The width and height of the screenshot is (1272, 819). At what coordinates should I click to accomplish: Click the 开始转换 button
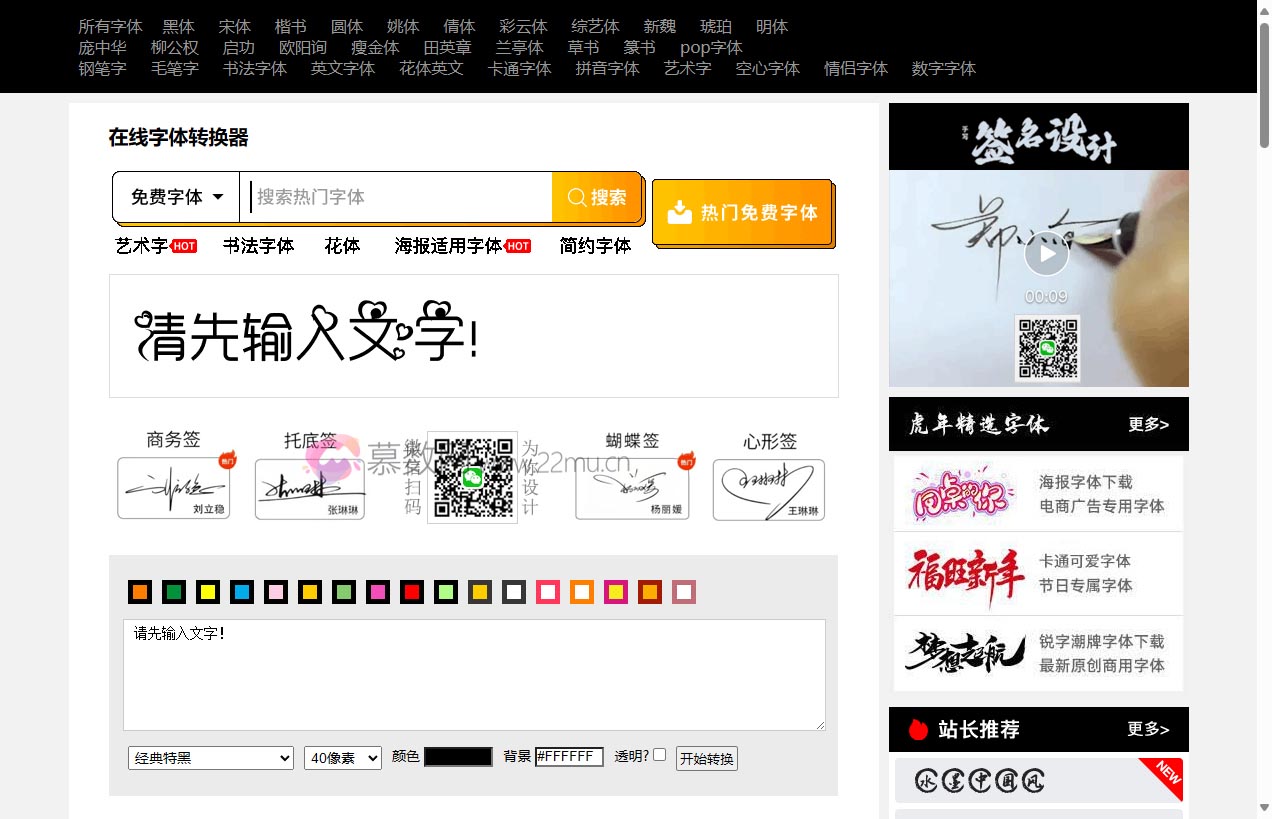point(706,758)
